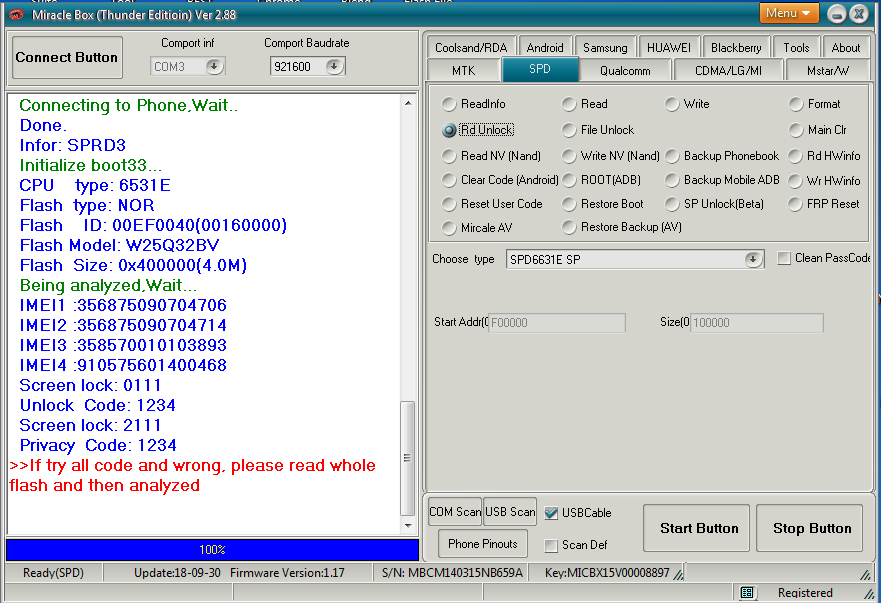This screenshot has height=603, width=881.
Task: Click the Start Button
Action: point(696,528)
